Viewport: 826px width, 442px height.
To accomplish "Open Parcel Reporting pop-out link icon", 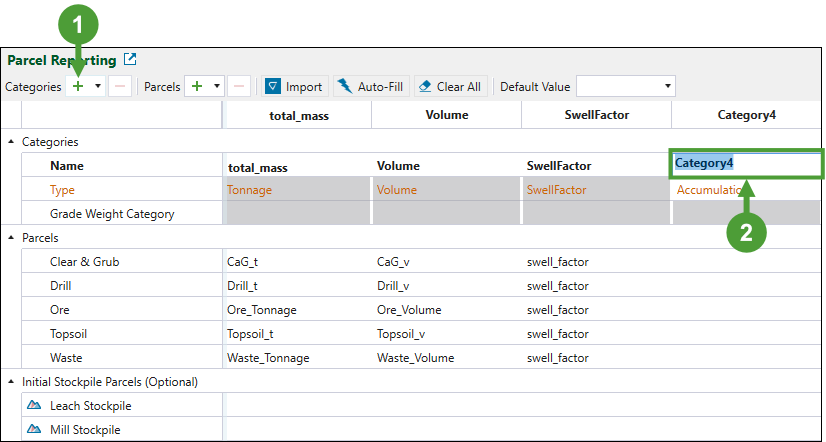I will click(129, 61).
